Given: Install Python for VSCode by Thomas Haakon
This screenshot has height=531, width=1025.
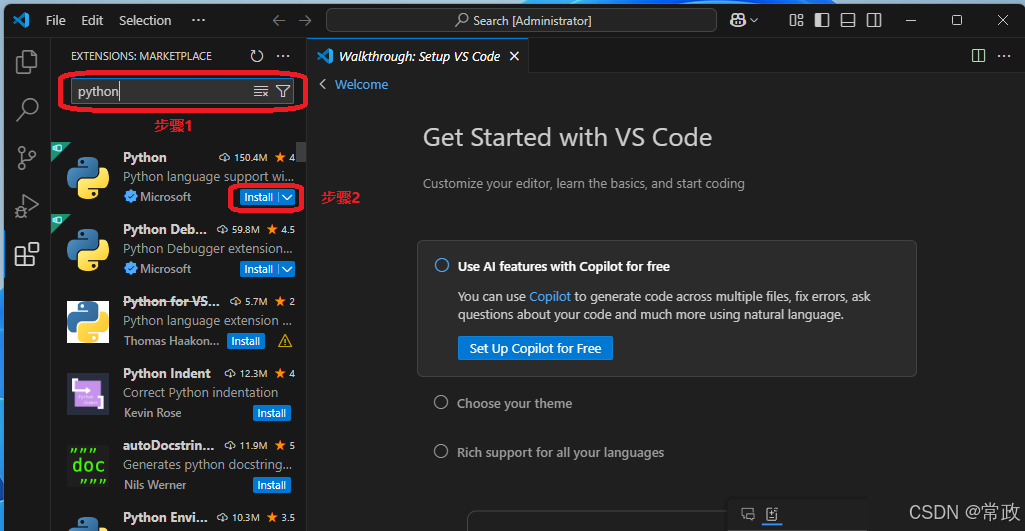Looking at the screenshot, I should (x=246, y=341).
